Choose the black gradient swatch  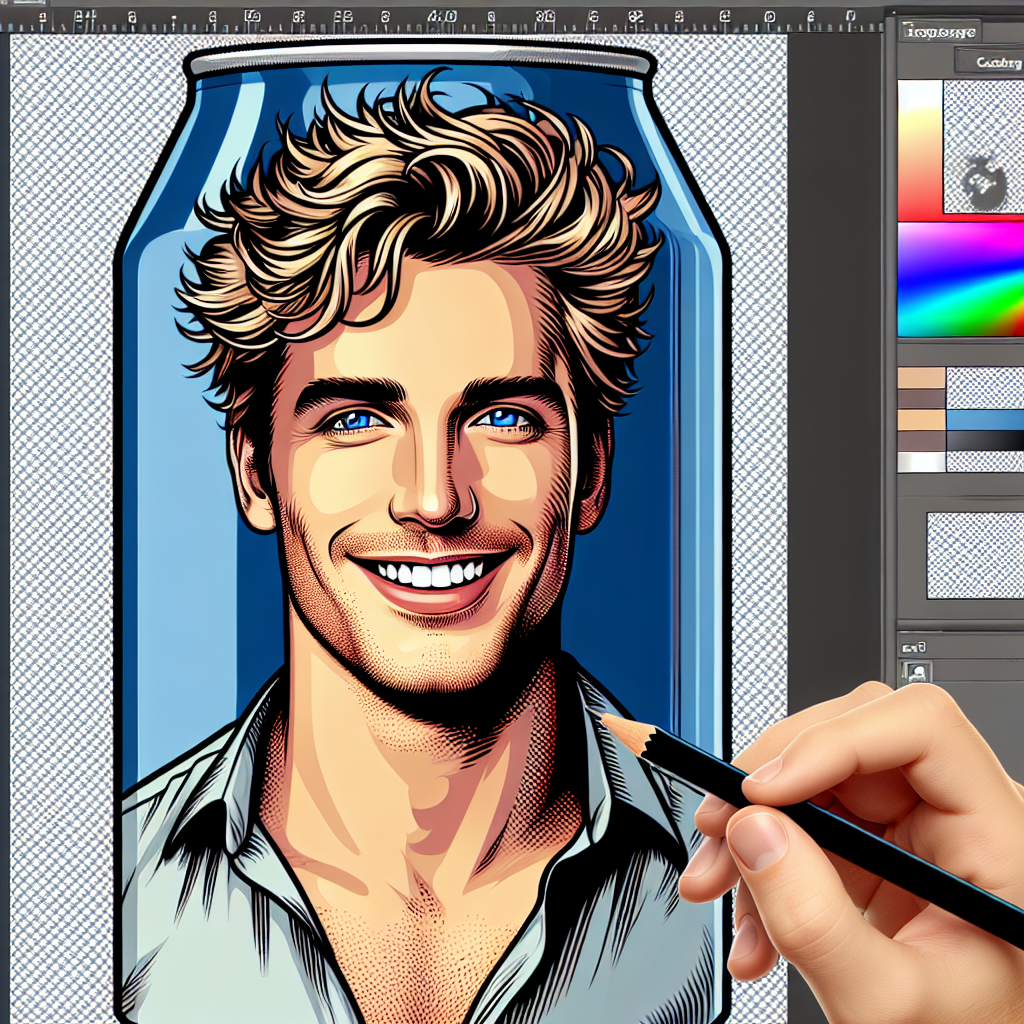[985, 441]
